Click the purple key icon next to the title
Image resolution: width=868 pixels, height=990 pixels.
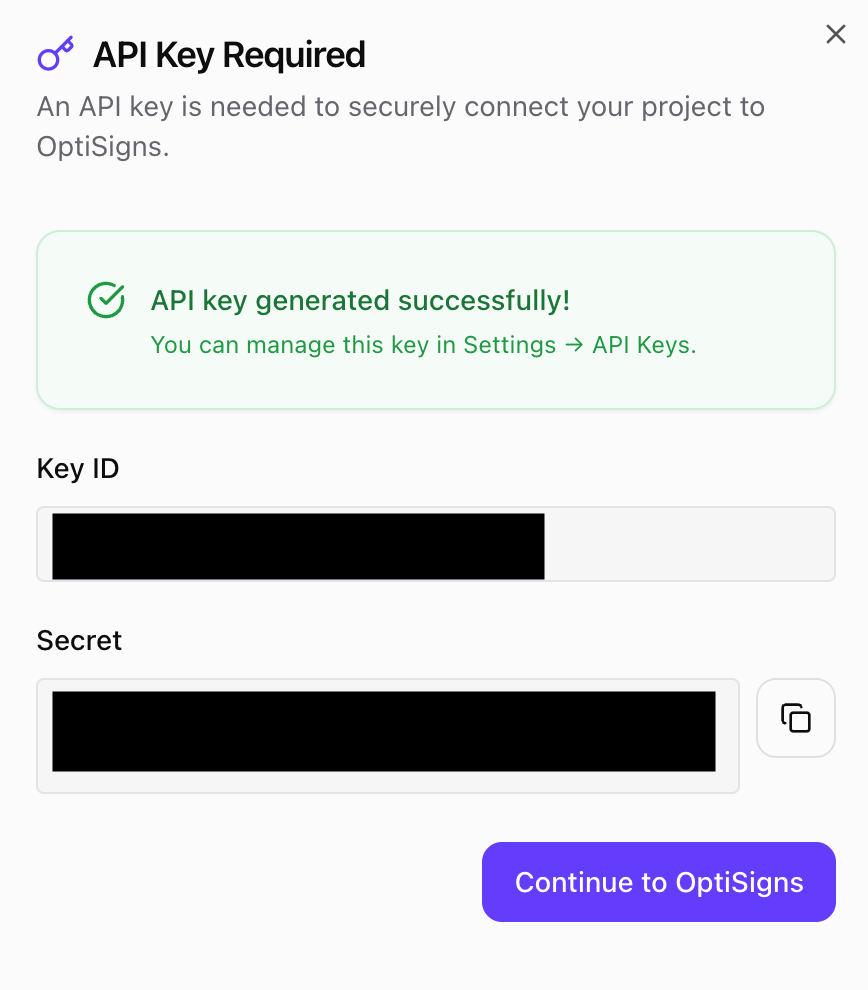coord(55,54)
